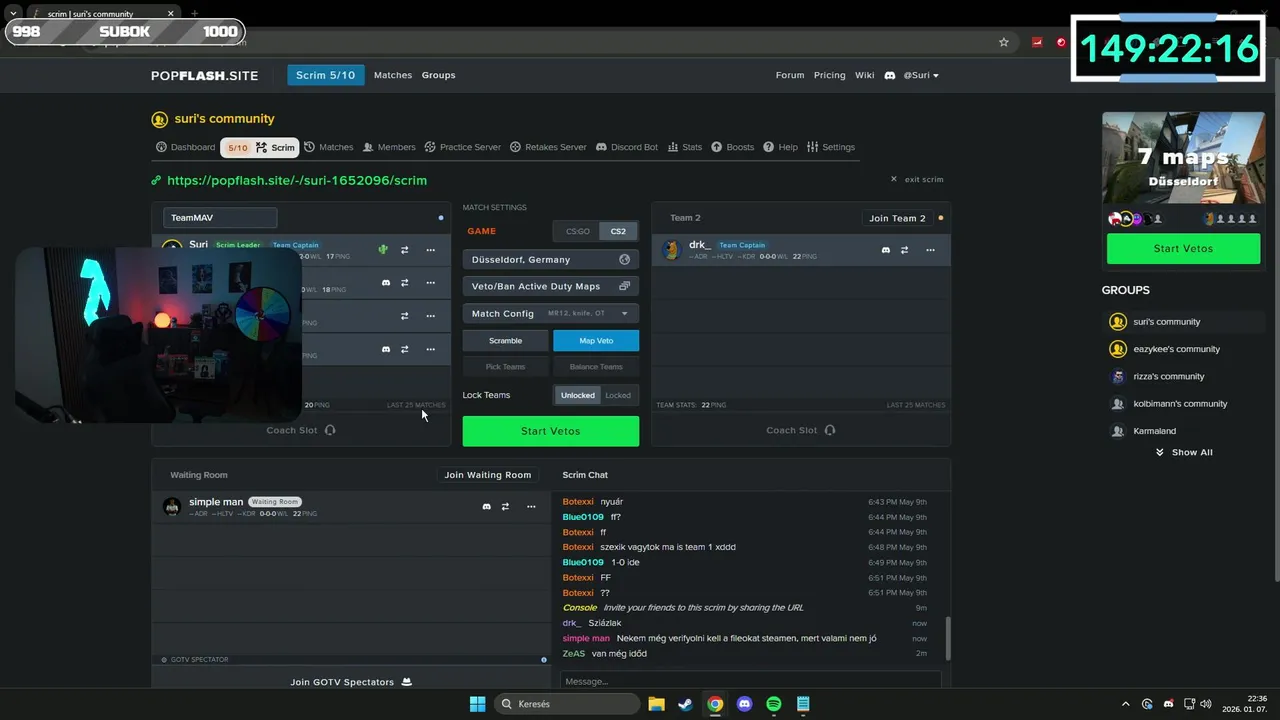Click the info icon on the GOTV Spectator bar
This screenshot has width=1280, height=720.
pos(544,660)
